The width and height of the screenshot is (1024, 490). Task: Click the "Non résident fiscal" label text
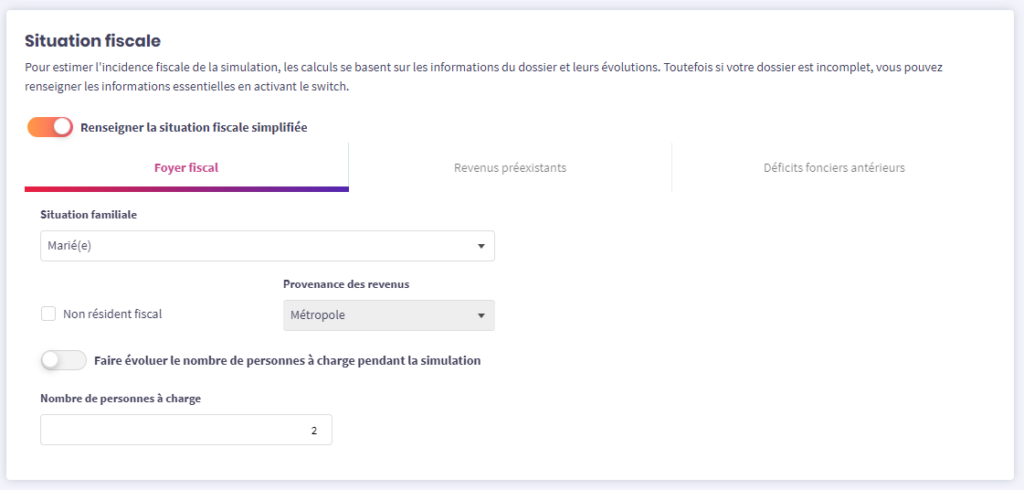coord(112,314)
